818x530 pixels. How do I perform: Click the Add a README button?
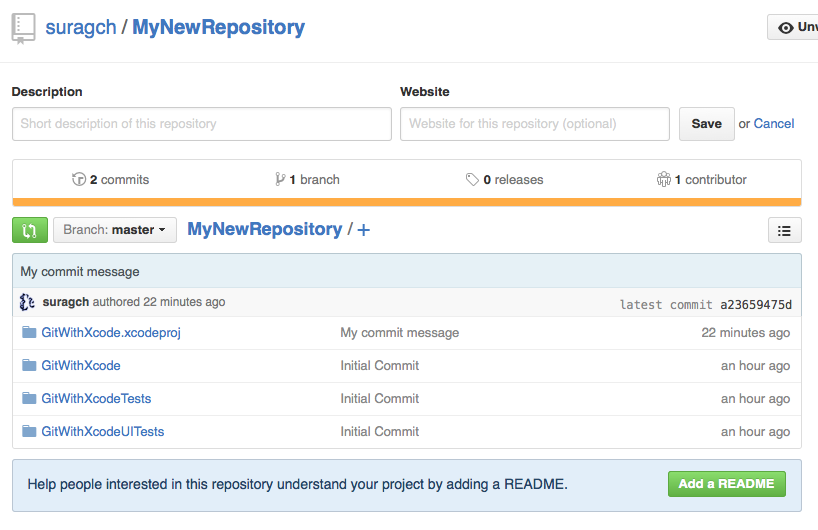coord(727,484)
